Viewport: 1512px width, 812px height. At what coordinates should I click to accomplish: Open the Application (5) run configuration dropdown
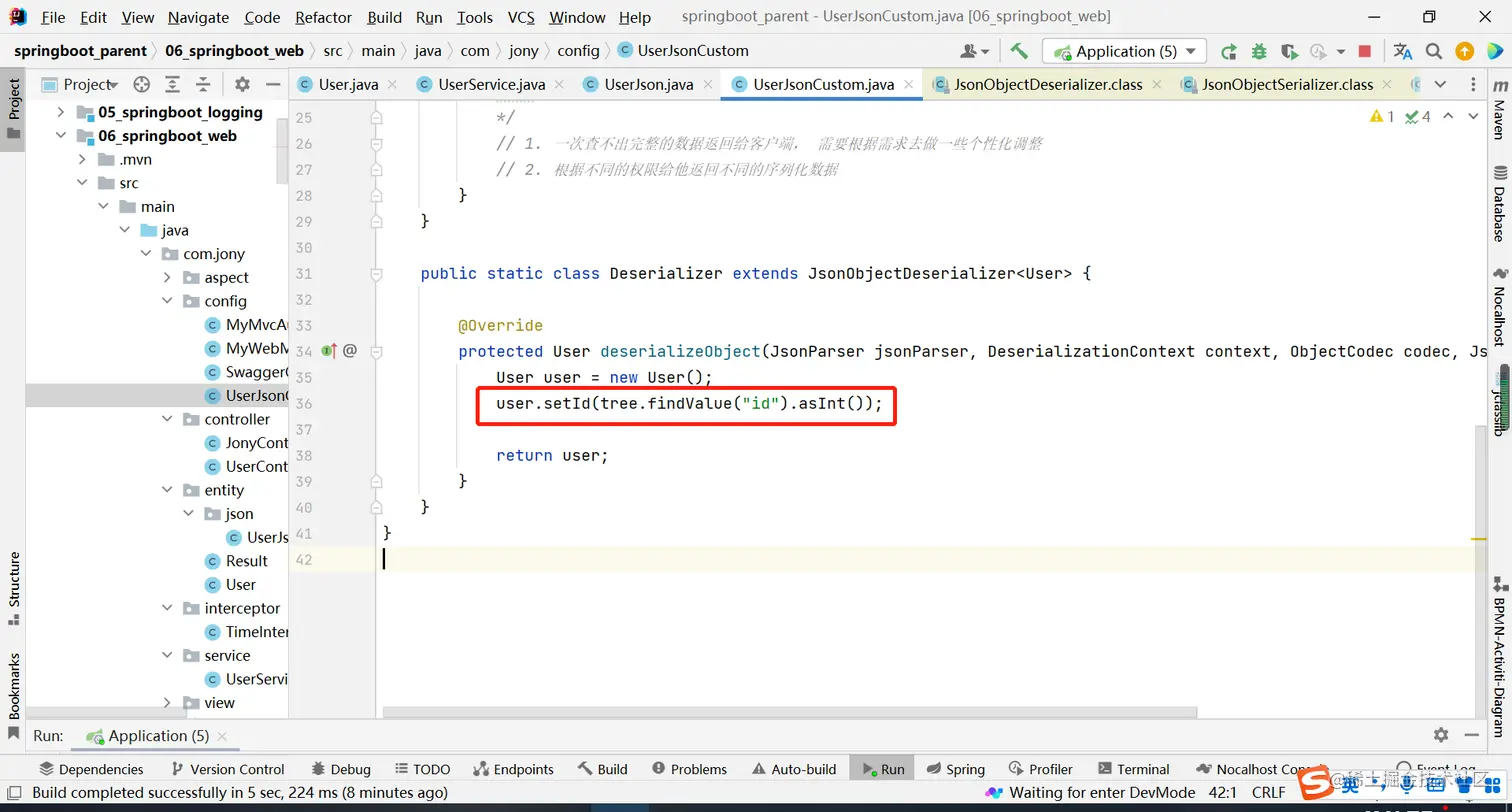(x=1124, y=51)
